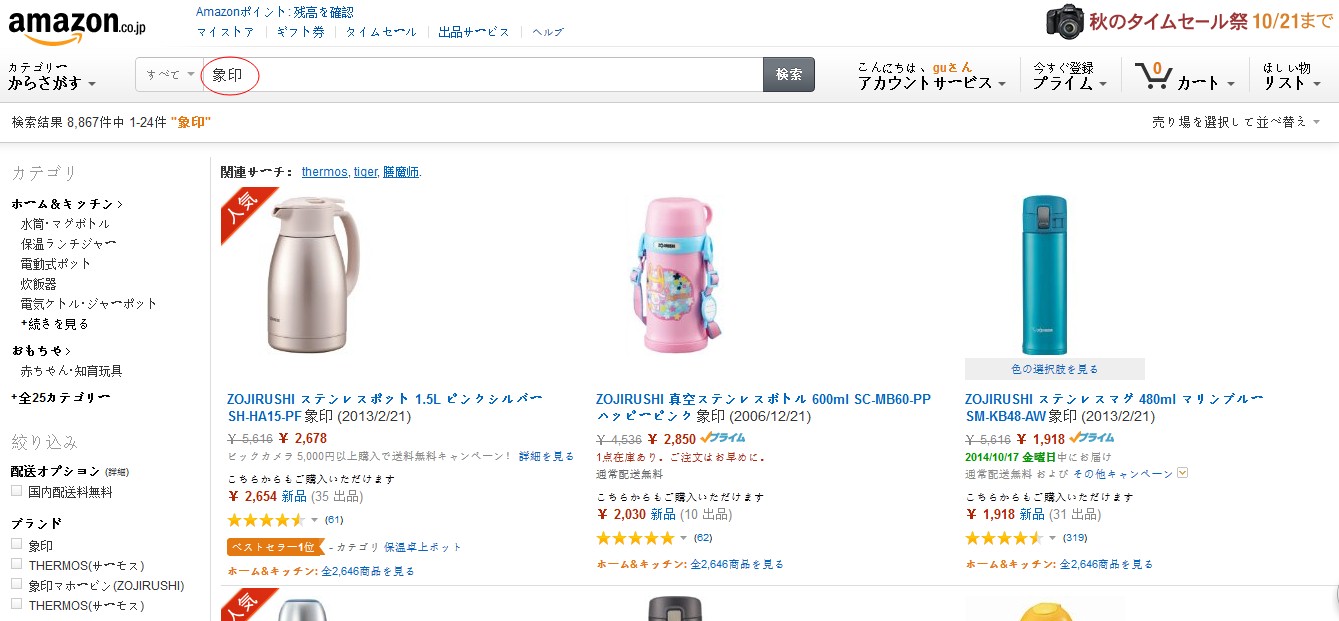
Task: Select 出品サービス in top navigation
Action: point(474,32)
